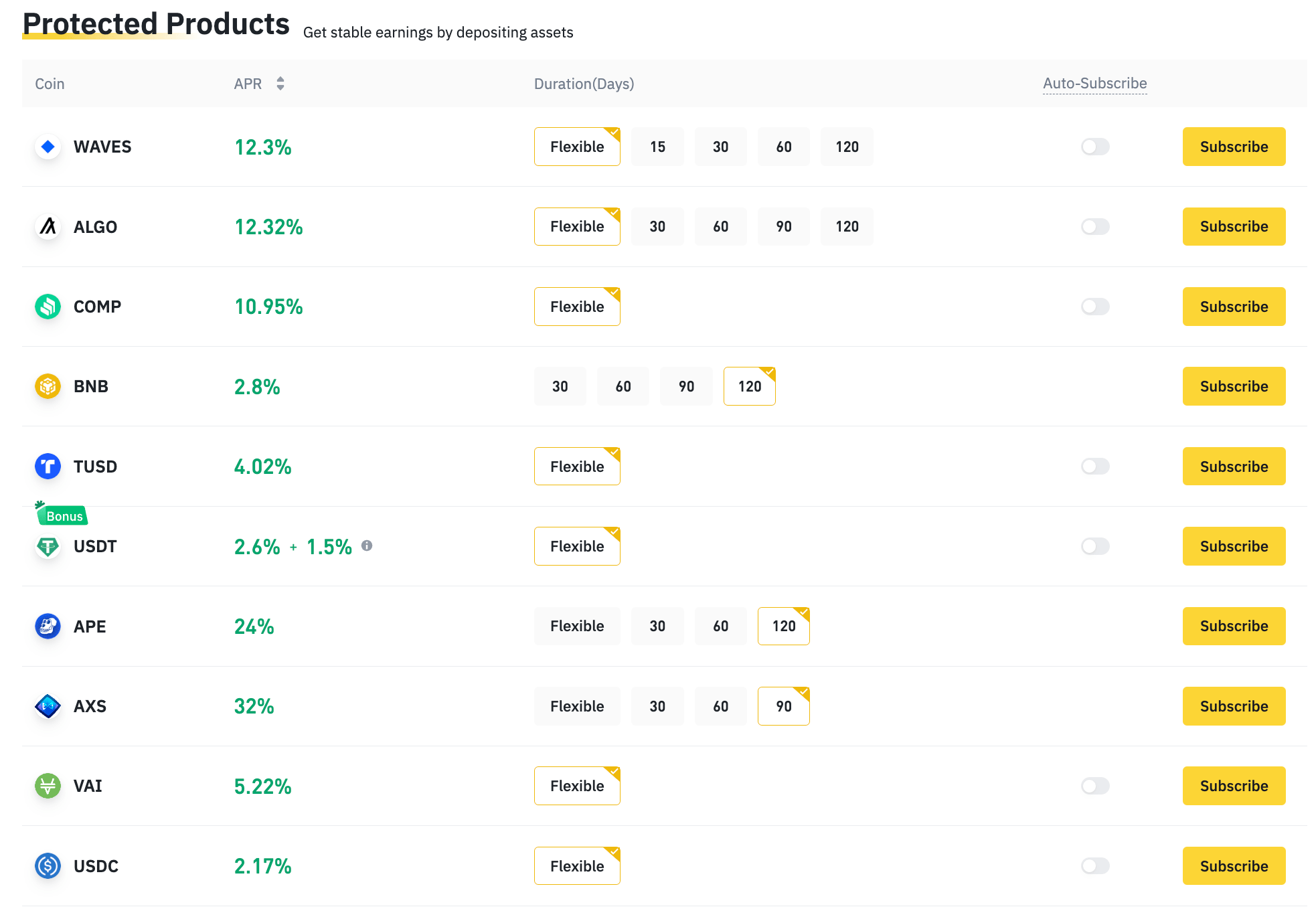Screen dimensions: 1316x917
Task: Turn on COMP auto-subscribe switch
Action: point(1095,307)
